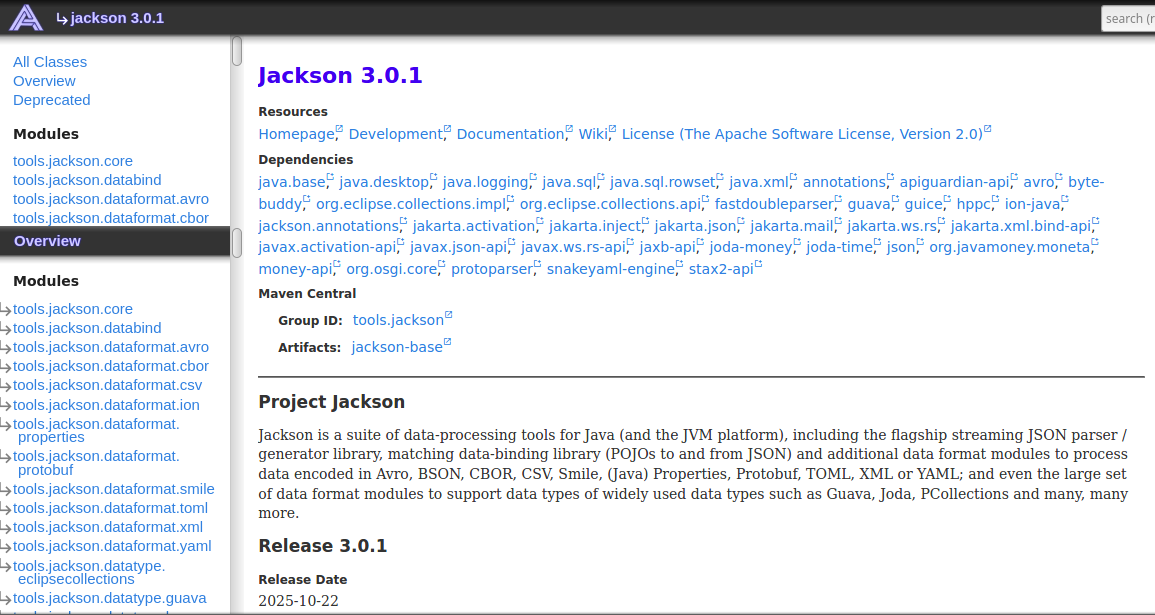Click external-link icon after java.desktop

click(433, 177)
